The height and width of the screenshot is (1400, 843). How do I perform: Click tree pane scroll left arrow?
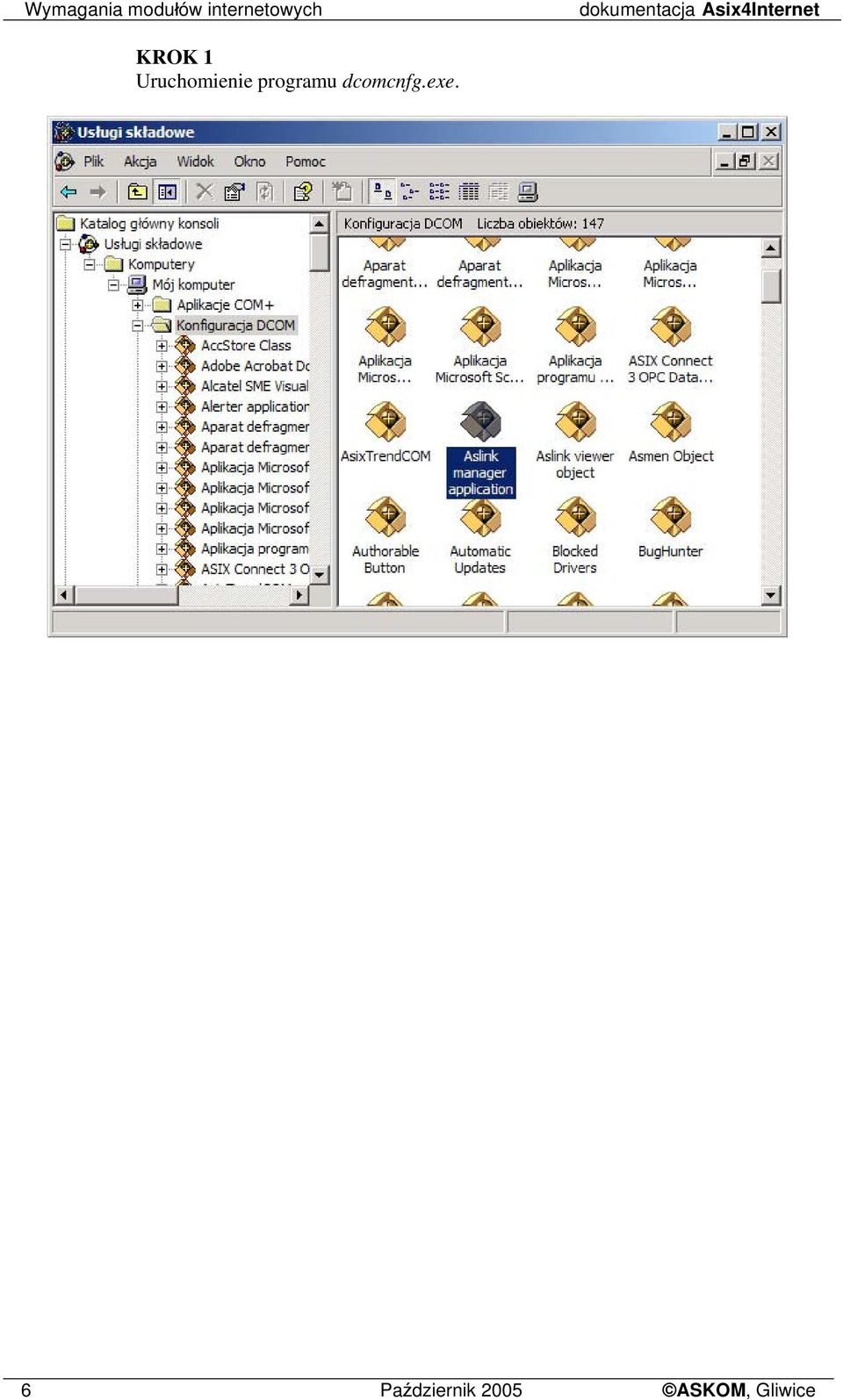(x=64, y=595)
